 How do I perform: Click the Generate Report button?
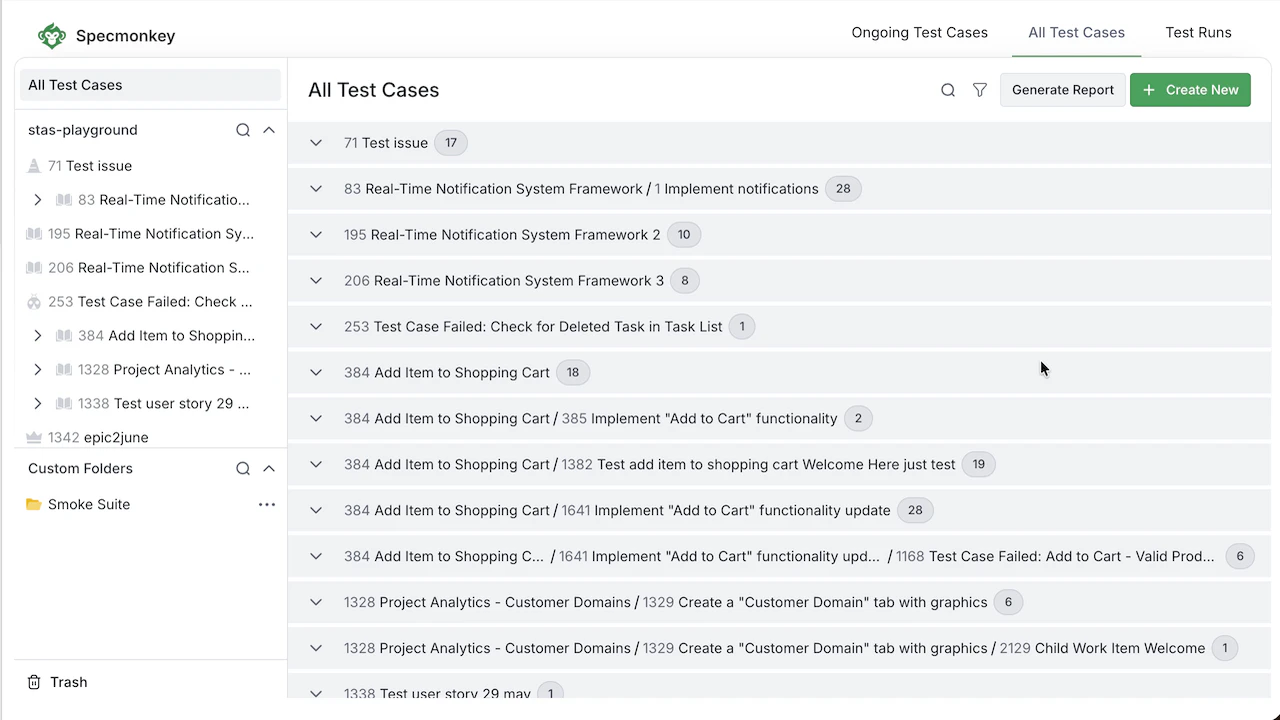(x=1063, y=90)
